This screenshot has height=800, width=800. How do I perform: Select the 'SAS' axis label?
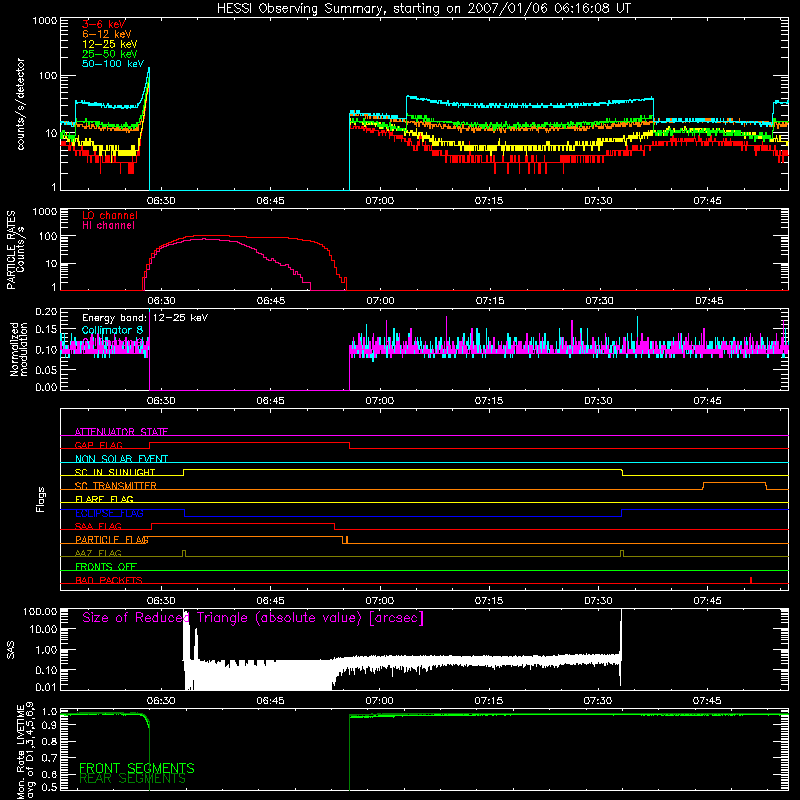point(11,651)
